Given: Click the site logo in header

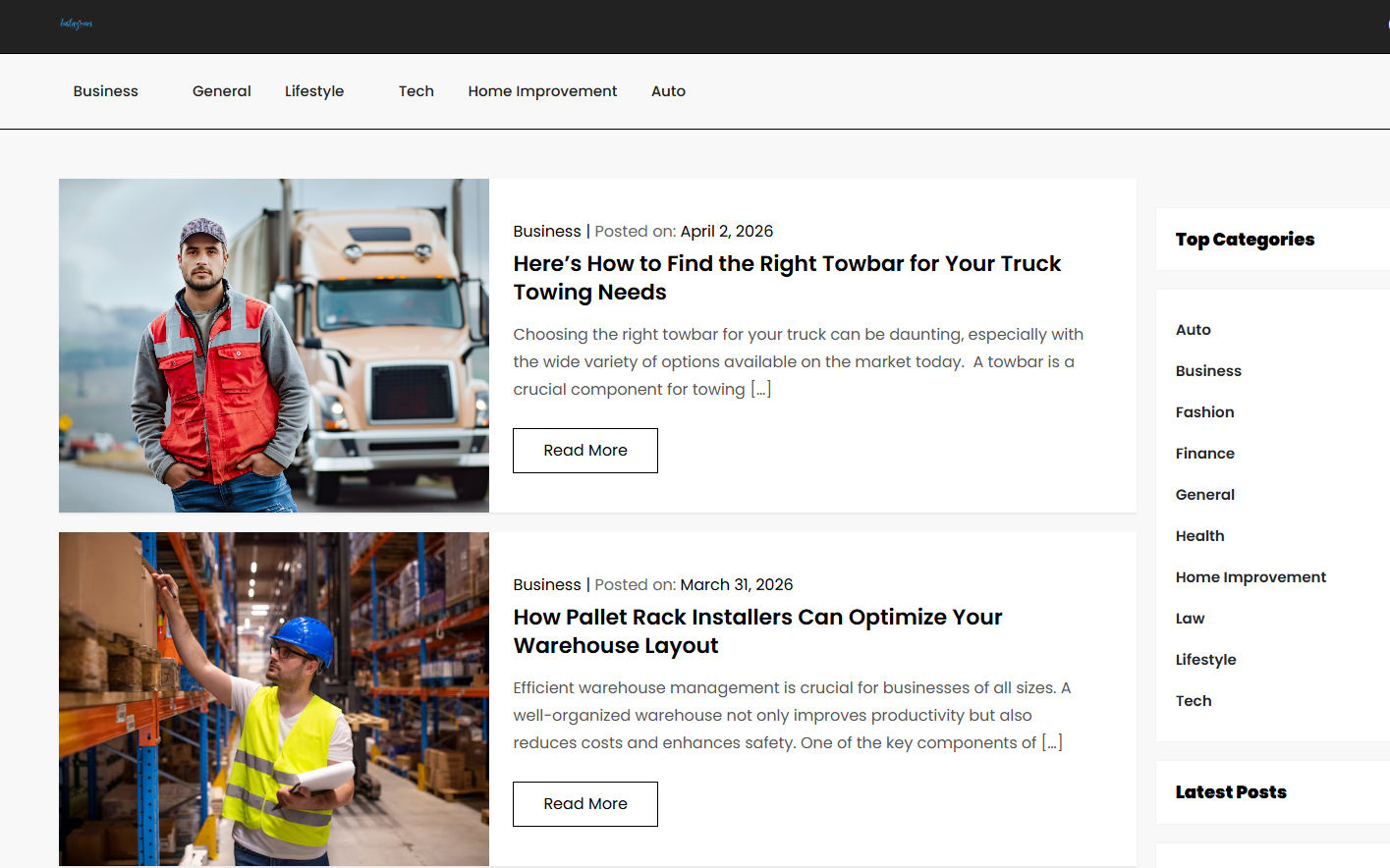Looking at the screenshot, I should tap(76, 24).
